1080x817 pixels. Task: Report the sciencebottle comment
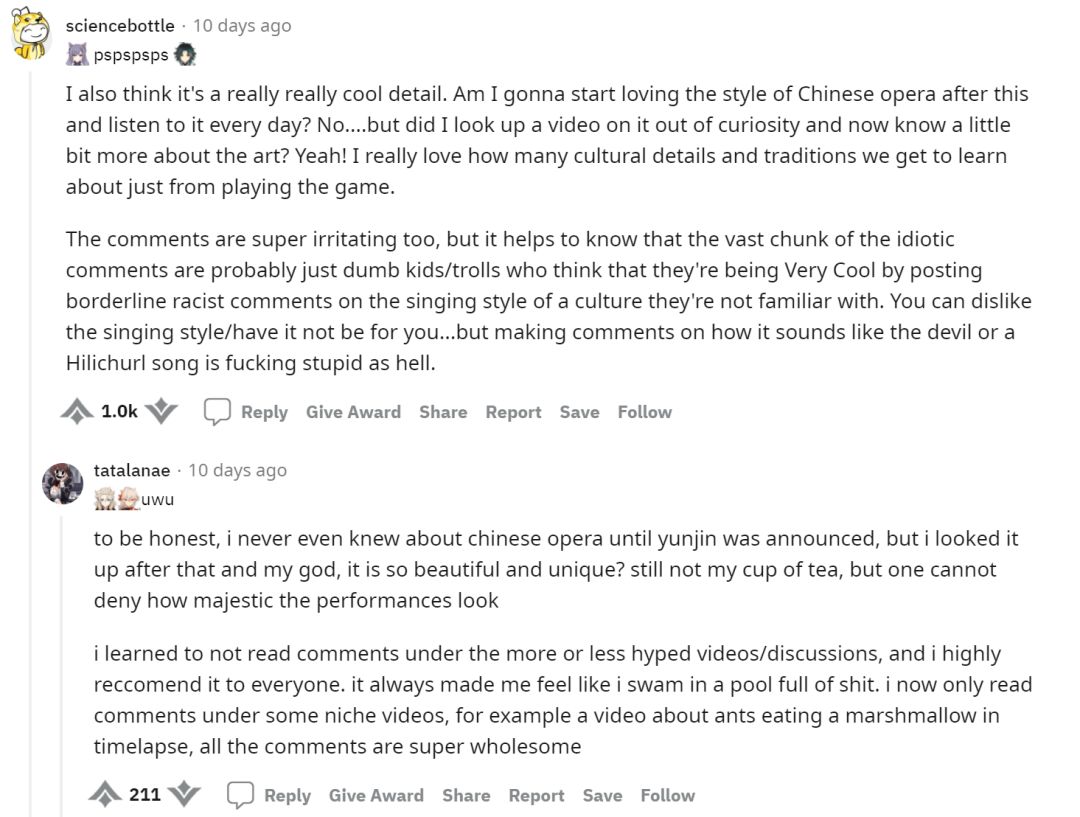(513, 412)
